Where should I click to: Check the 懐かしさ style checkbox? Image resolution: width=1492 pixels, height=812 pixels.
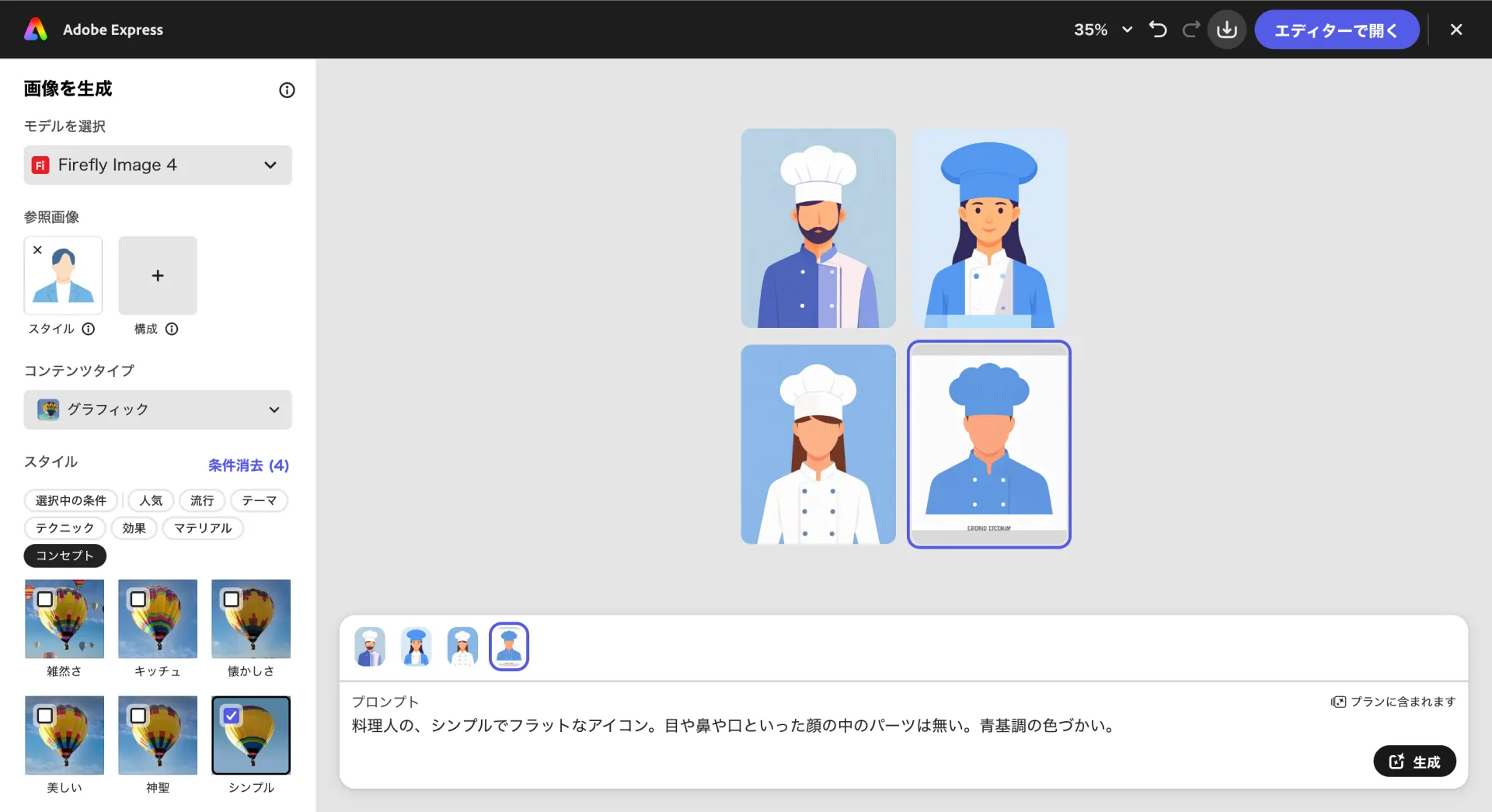click(x=232, y=599)
